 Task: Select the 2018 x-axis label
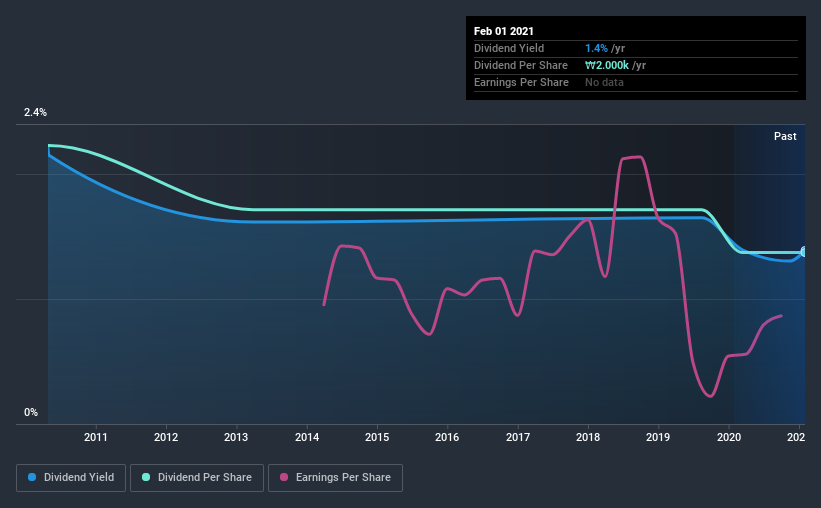coord(588,437)
